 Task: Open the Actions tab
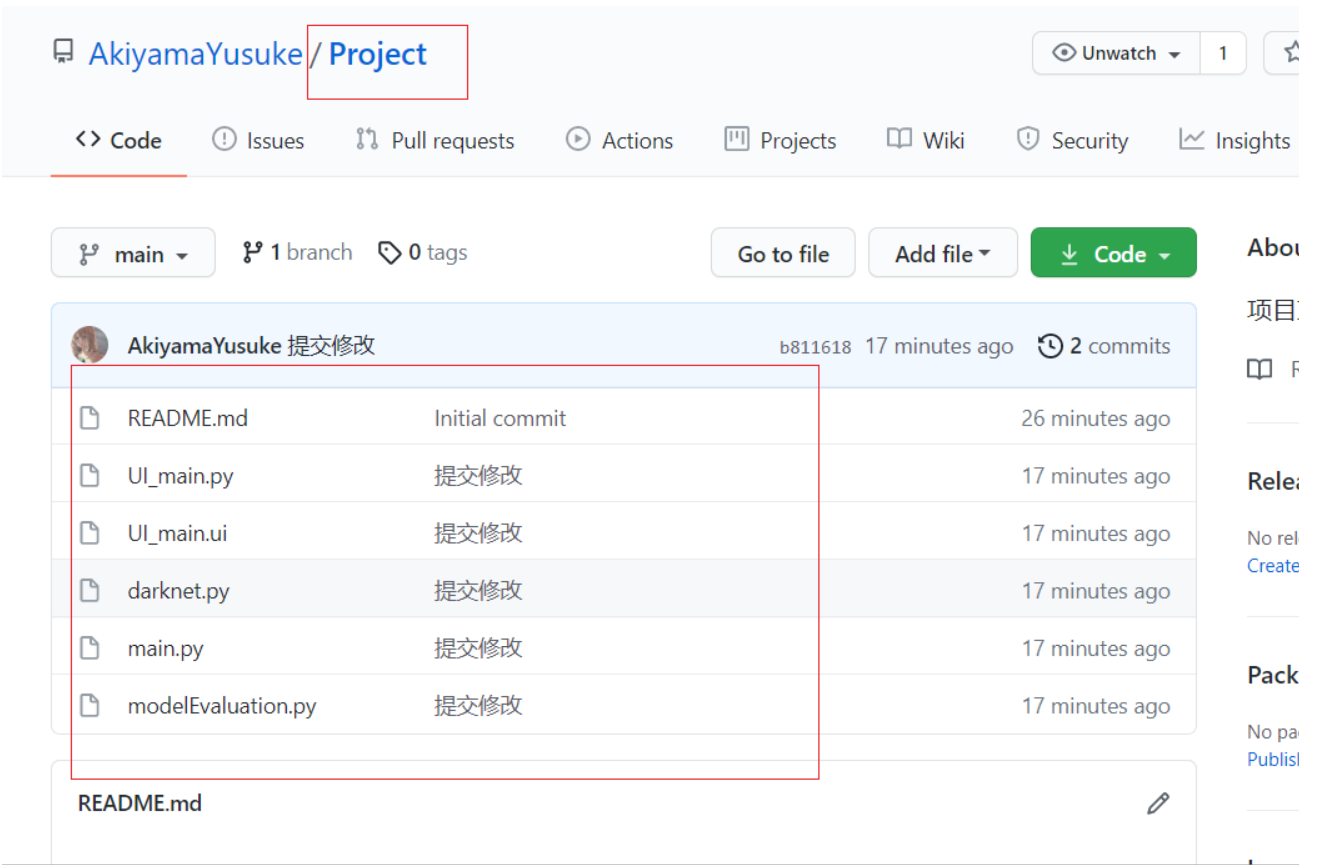pos(620,141)
